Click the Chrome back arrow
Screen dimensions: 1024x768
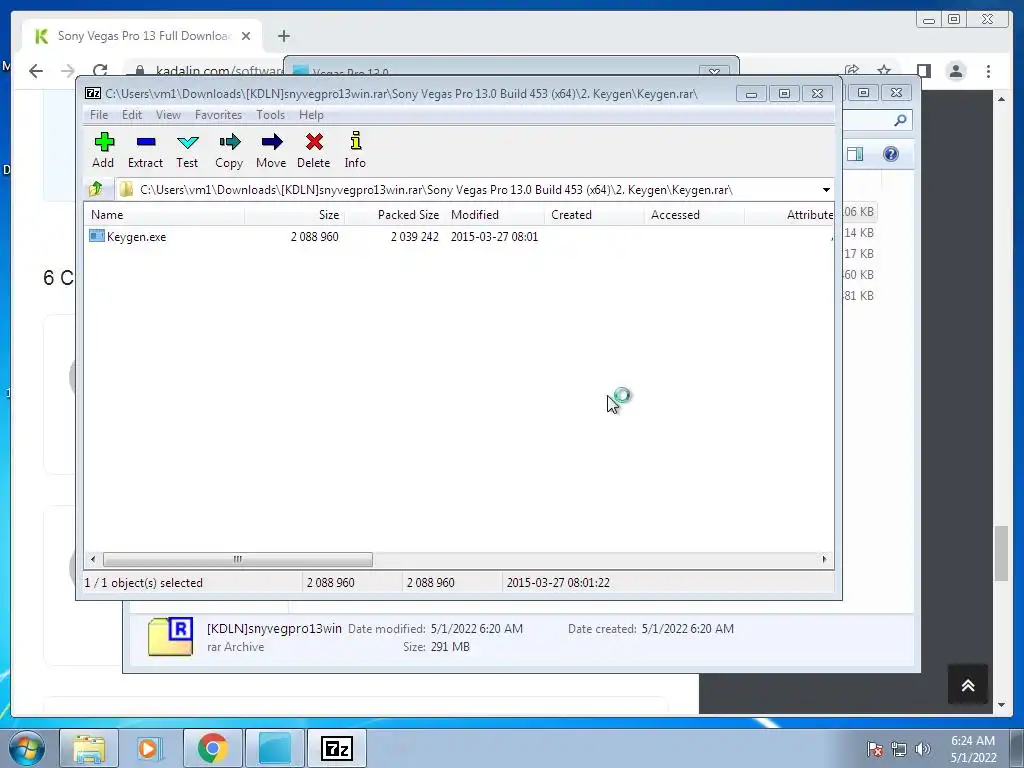pos(36,71)
